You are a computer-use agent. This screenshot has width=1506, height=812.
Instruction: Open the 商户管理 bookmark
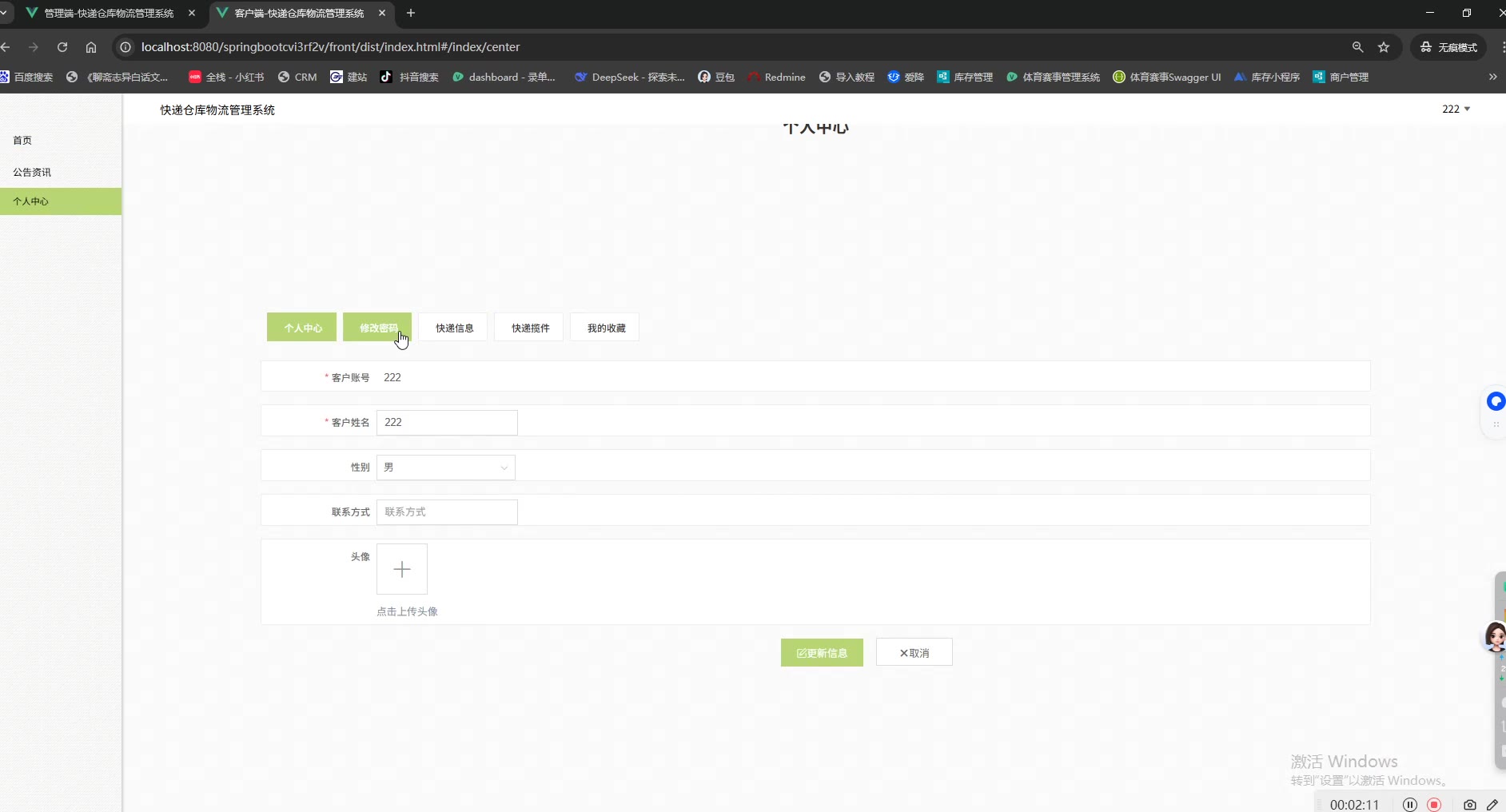1341,78
